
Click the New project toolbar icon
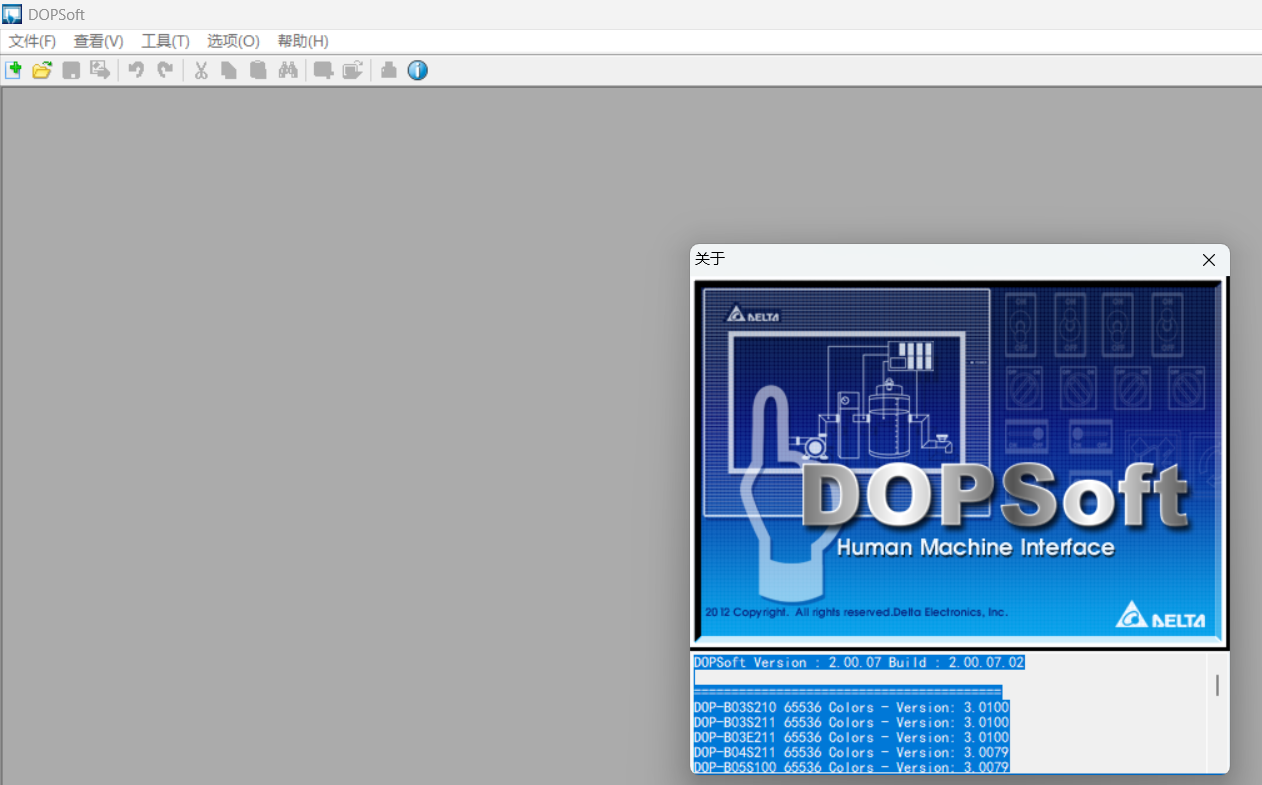13,70
